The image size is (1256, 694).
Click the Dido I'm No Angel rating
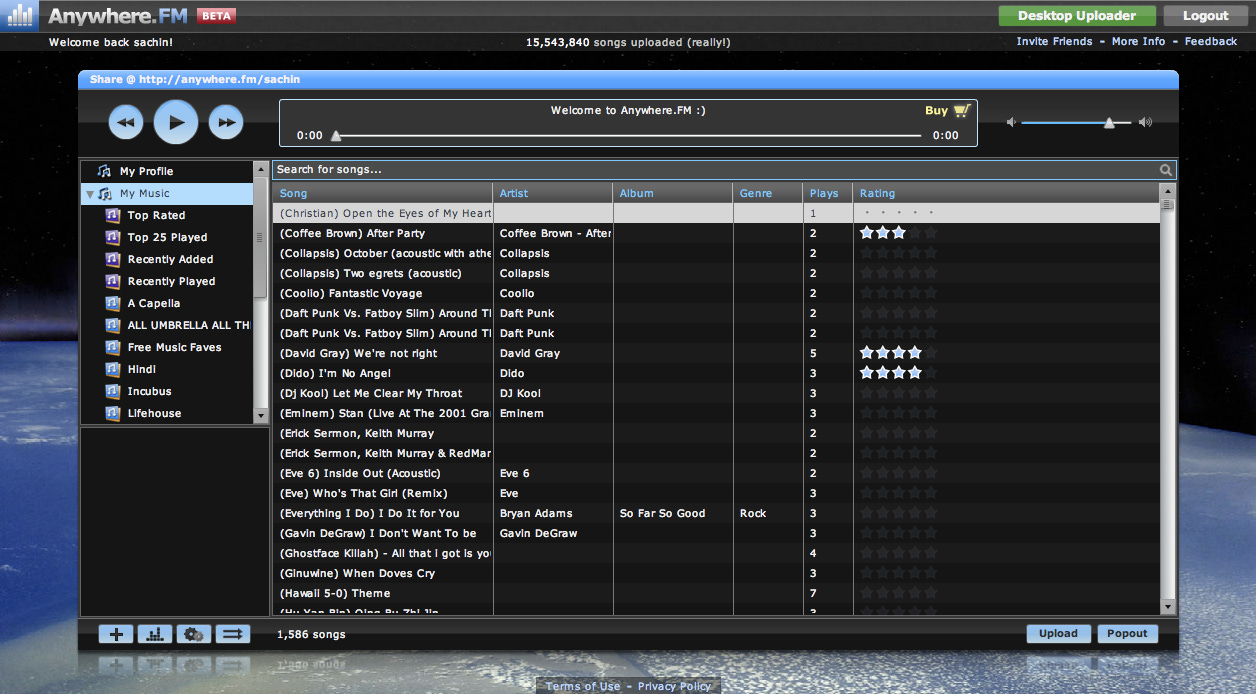click(x=898, y=373)
